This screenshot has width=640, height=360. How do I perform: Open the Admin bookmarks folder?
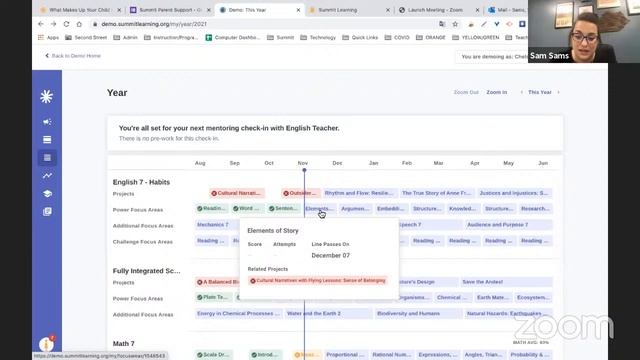126,38
